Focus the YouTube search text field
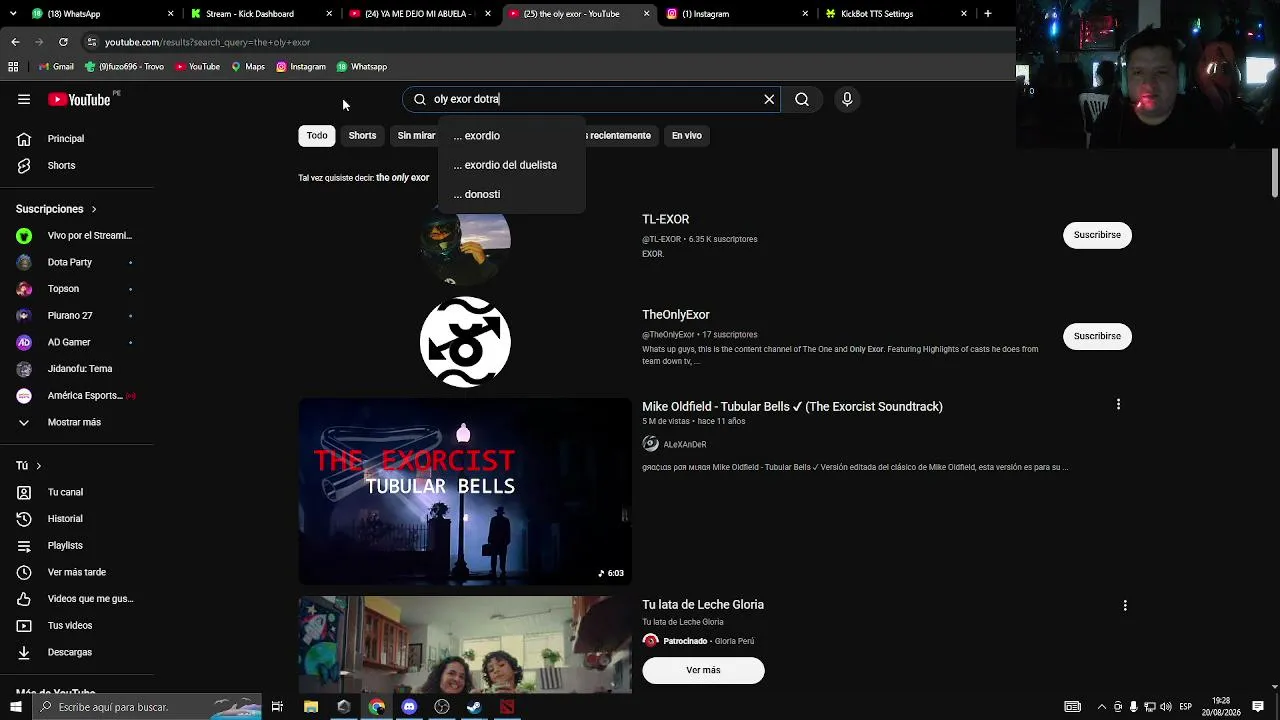1280x720 pixels. point(593,99)
